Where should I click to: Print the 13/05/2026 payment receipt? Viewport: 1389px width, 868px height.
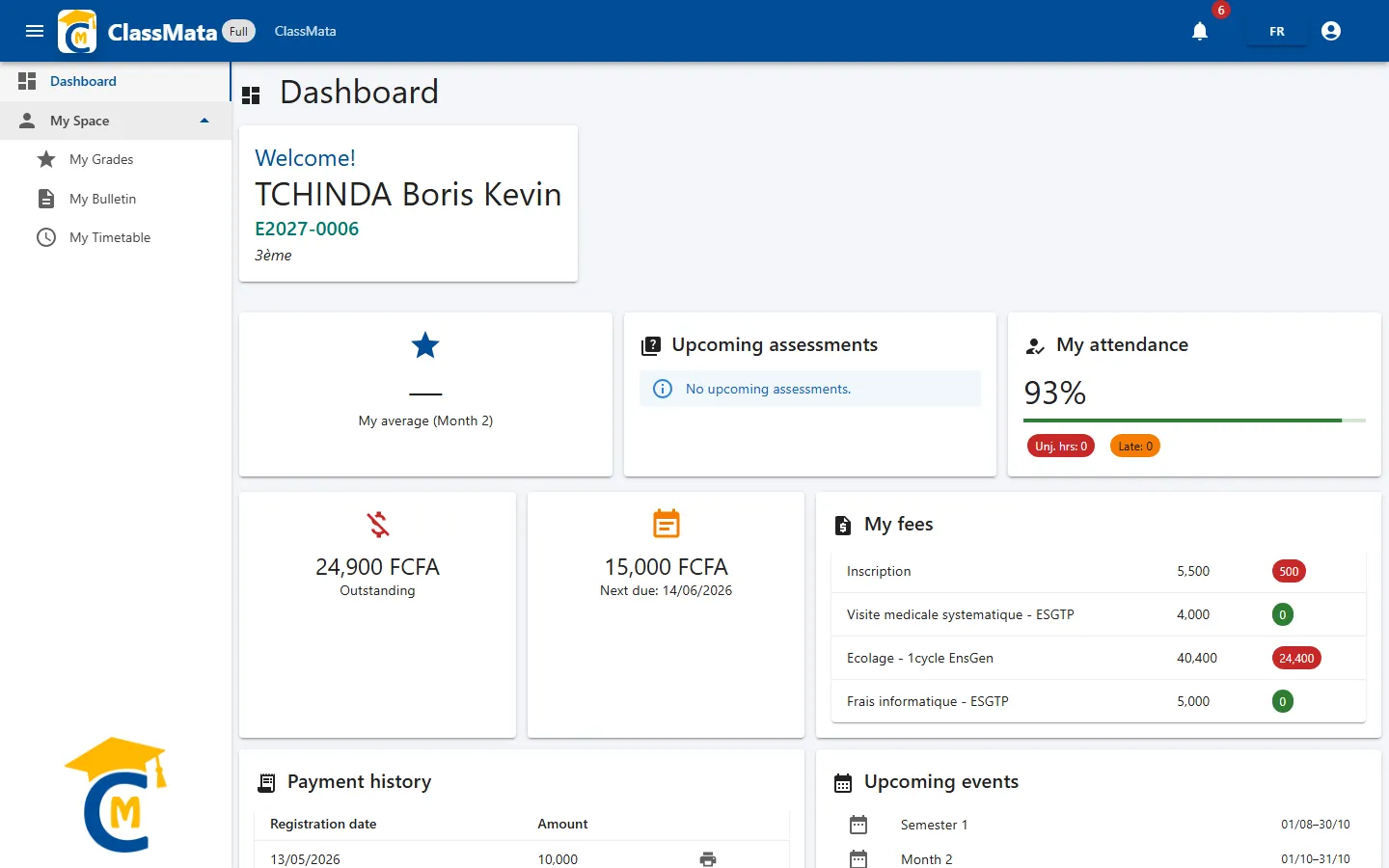click(708, 859)
